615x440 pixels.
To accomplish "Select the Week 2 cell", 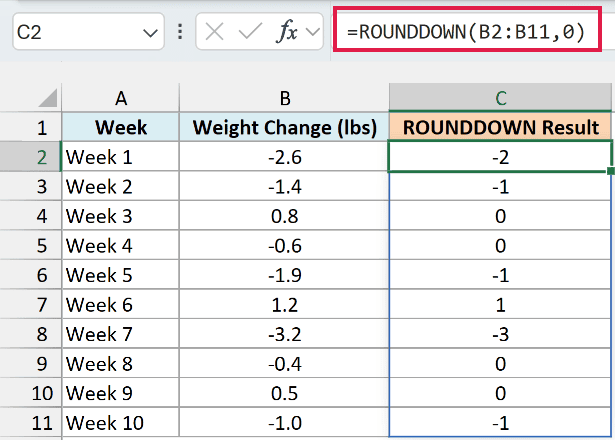I will [x=120, y=186].
